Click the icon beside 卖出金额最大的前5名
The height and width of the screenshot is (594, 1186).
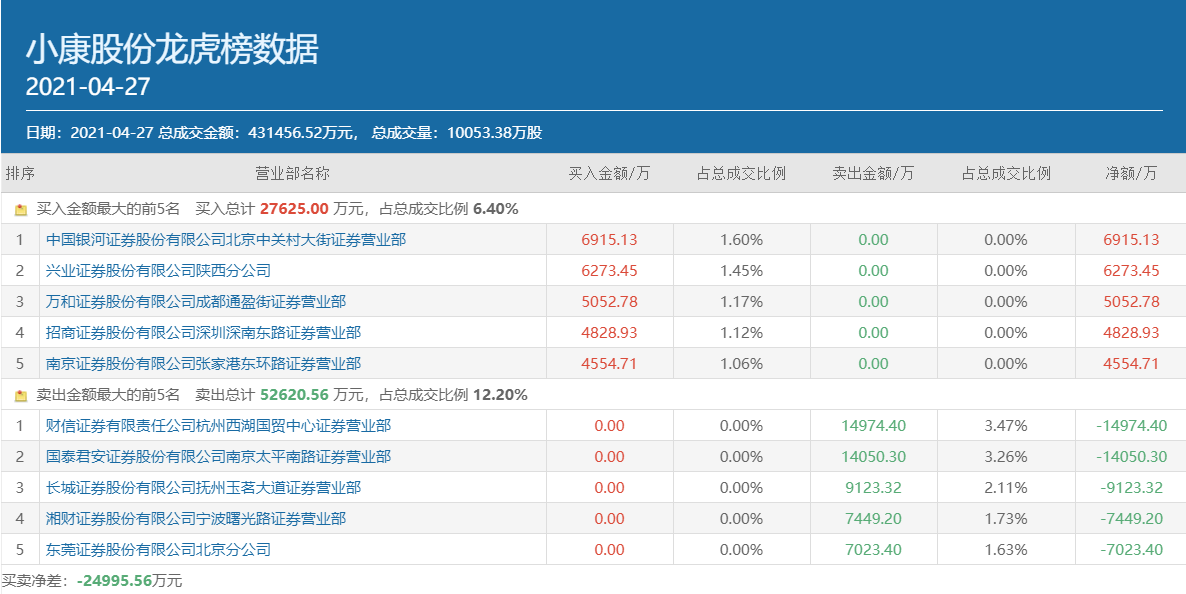(x=21, y=396)
